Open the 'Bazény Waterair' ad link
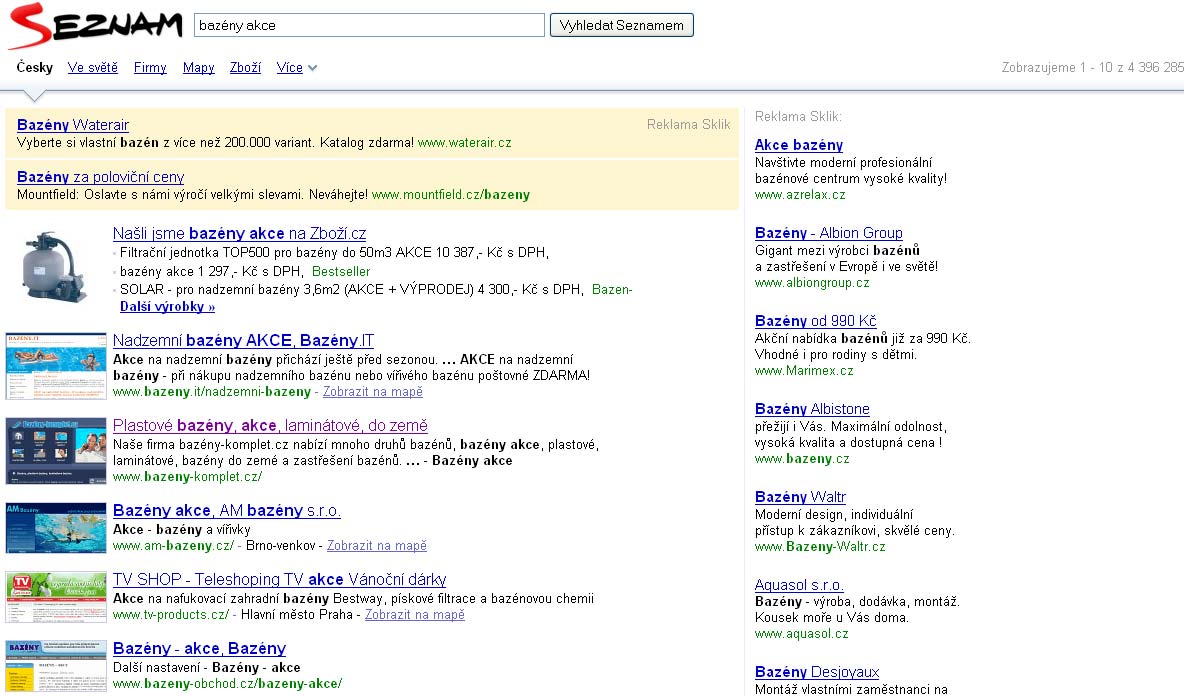 point(72,125)
